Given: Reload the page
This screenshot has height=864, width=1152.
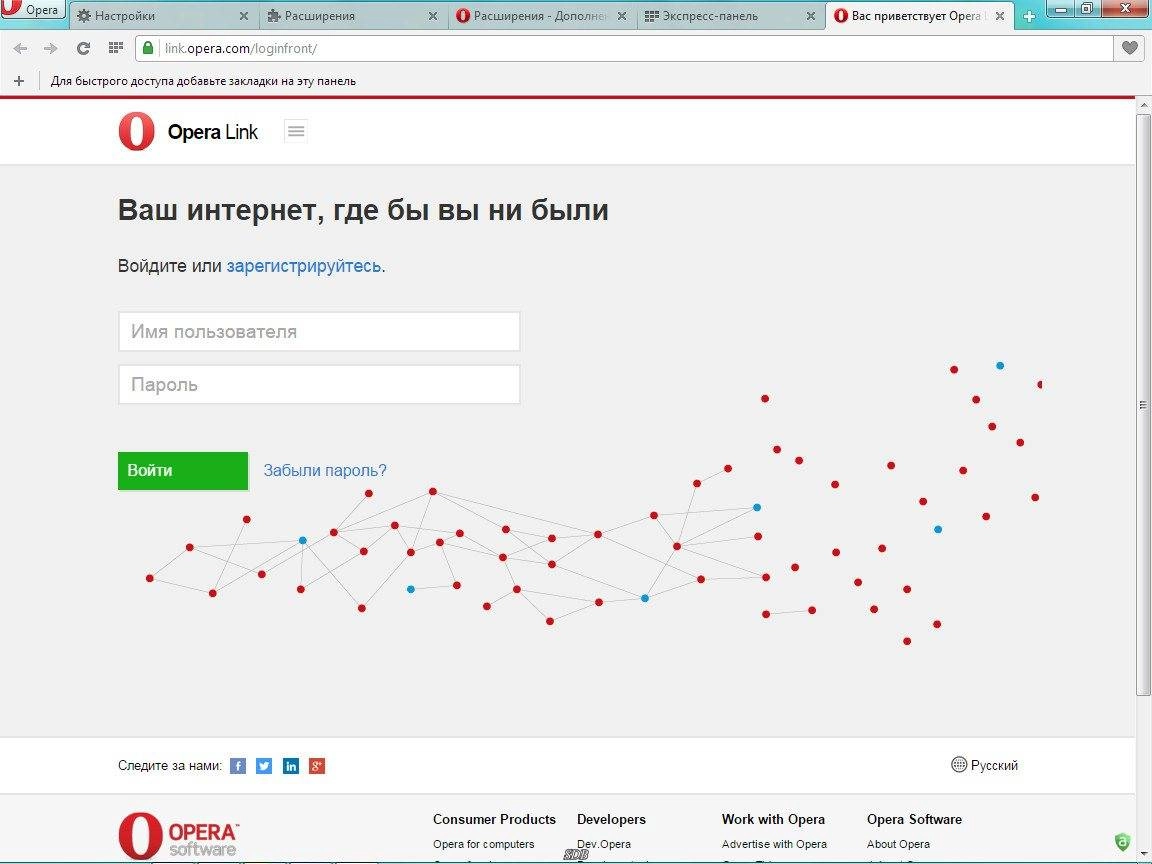Looking at the screenshot, I should click(83, 48).
